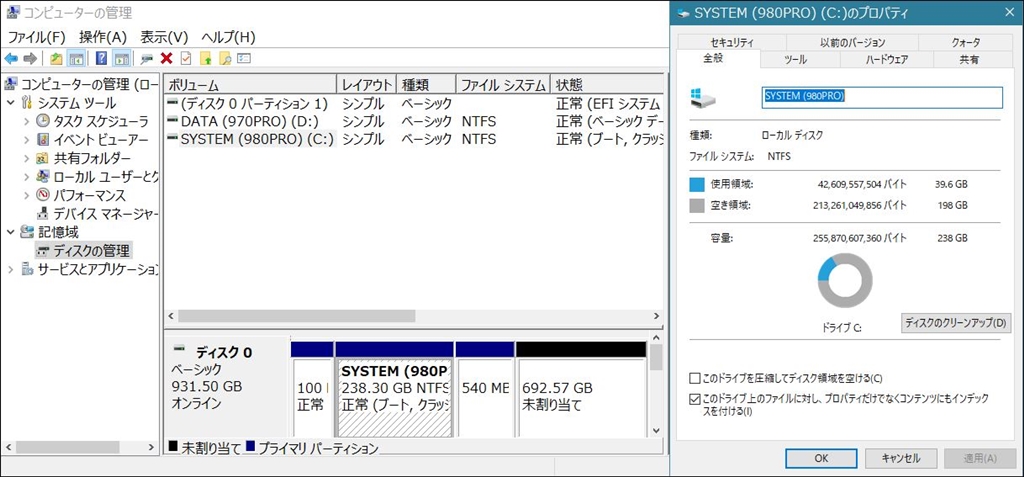This screenshot has height=477, width=1024.
Task: Open the ファイル(F) menu
Action: [37, 37]
